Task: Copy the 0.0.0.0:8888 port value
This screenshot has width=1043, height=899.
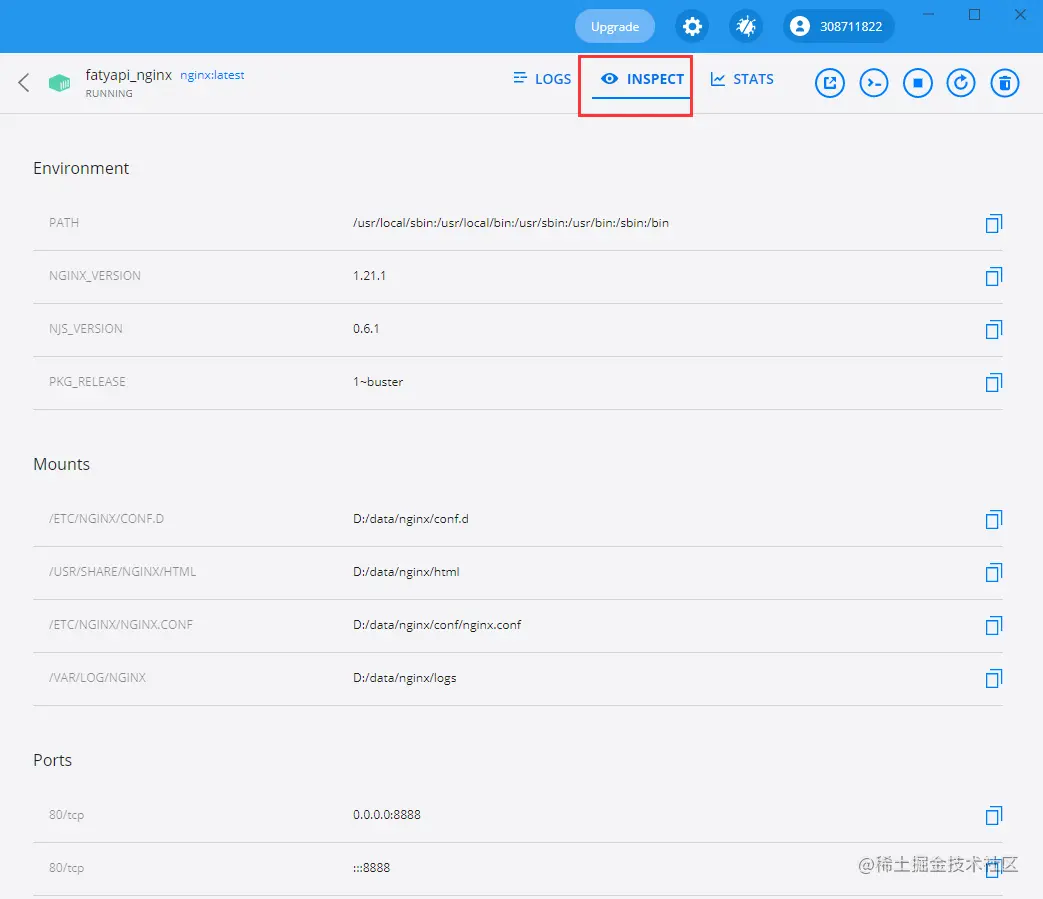Action: [994, 815]
